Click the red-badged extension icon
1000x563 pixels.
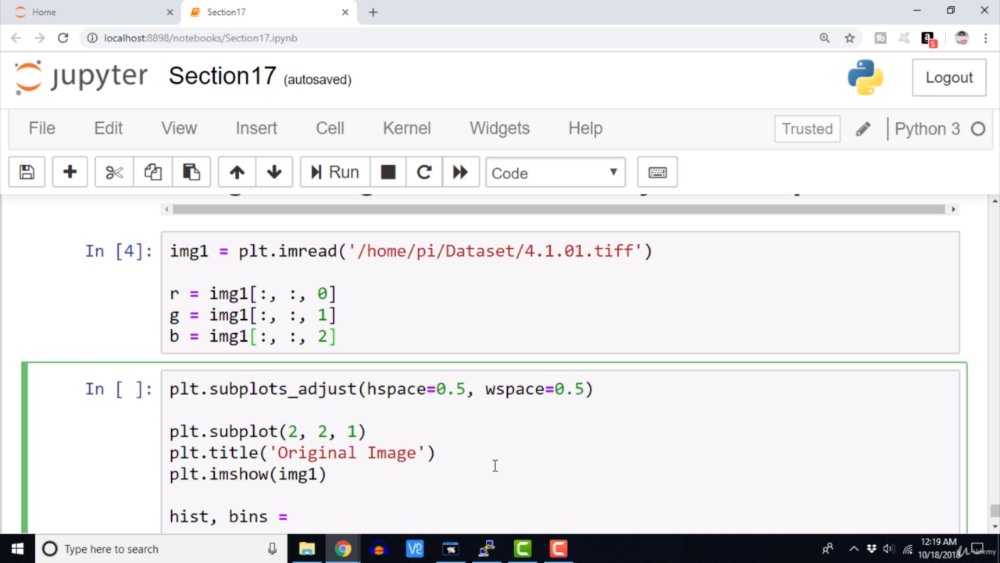pyautogui.click(x=929, y=39)
